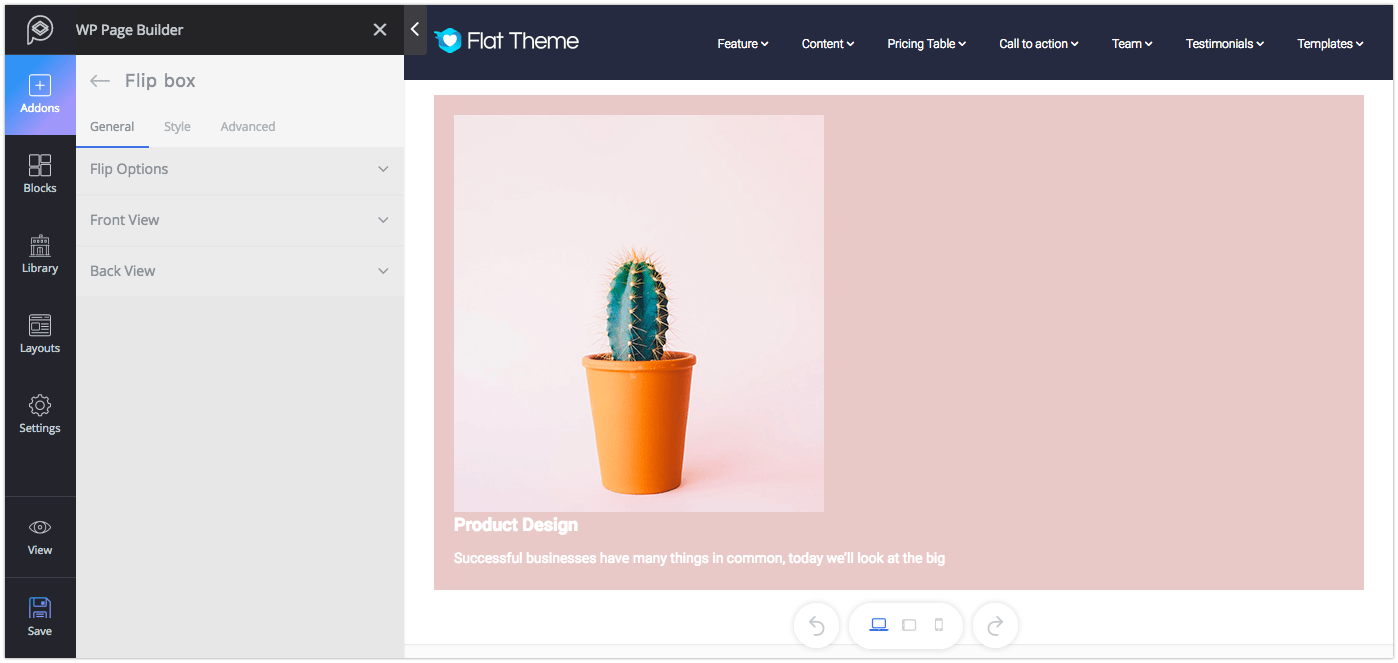Open the Addons panel
The height and width of the screenshot is (663, 1398).
[x=40, y=95]
